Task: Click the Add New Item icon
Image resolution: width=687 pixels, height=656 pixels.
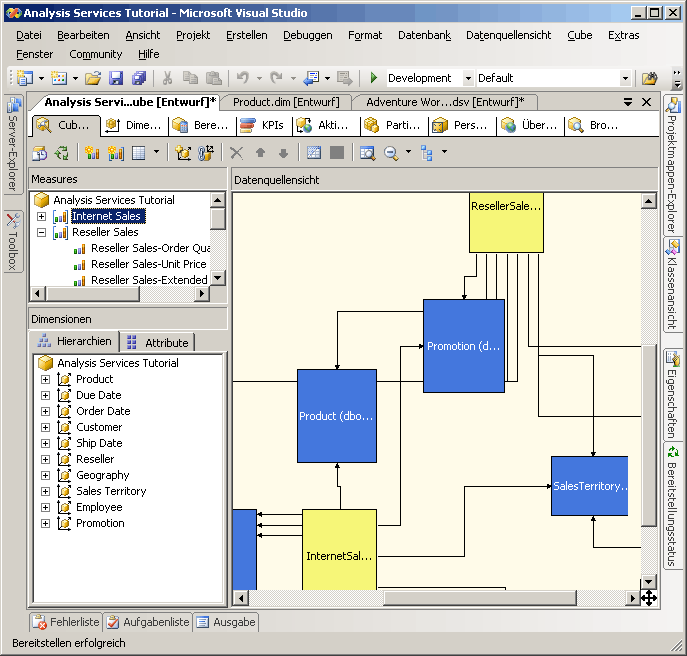Action: tap(59, 78)
